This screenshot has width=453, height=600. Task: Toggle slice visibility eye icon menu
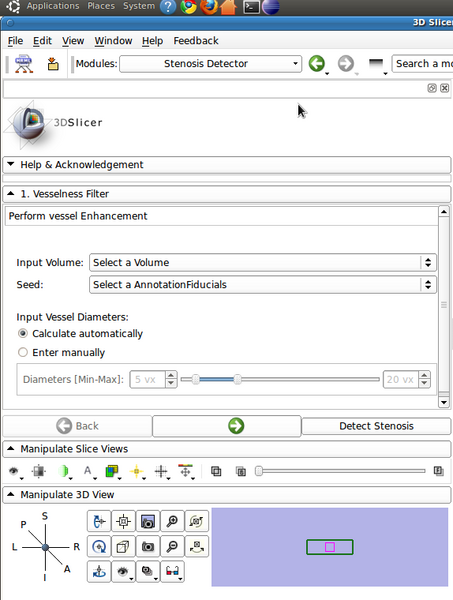(15, 471)
